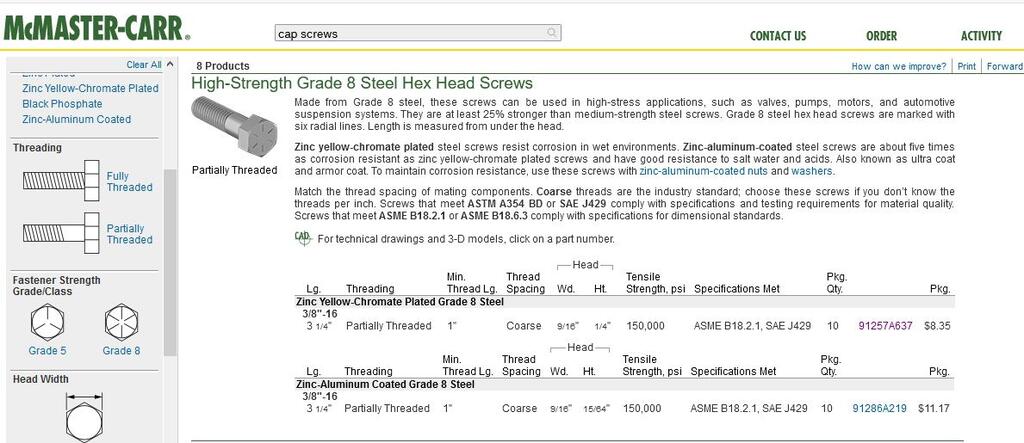Click the $8.35 price
Viewport: 1024px width, 443px height.
click(937, 325)
